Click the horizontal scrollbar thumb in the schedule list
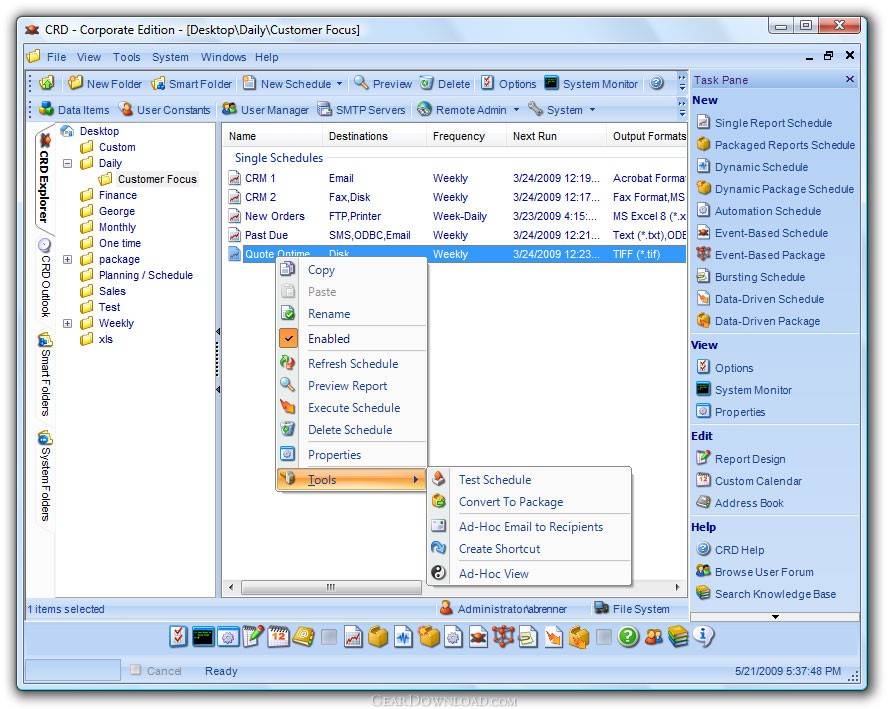888x709 pixels. pyautogui.click(x=331, y=587)
